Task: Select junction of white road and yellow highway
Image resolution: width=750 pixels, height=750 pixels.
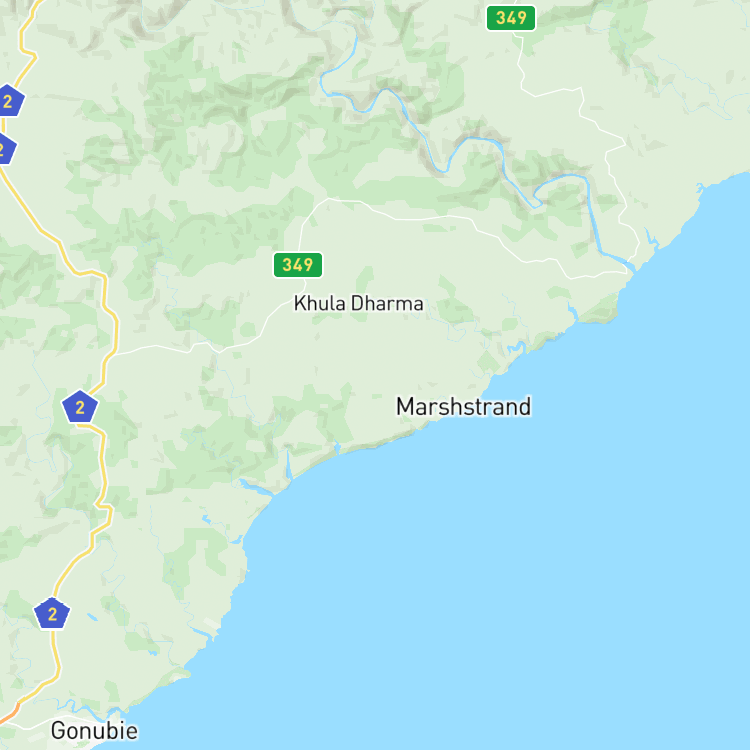Action: [x=113, y=355]
